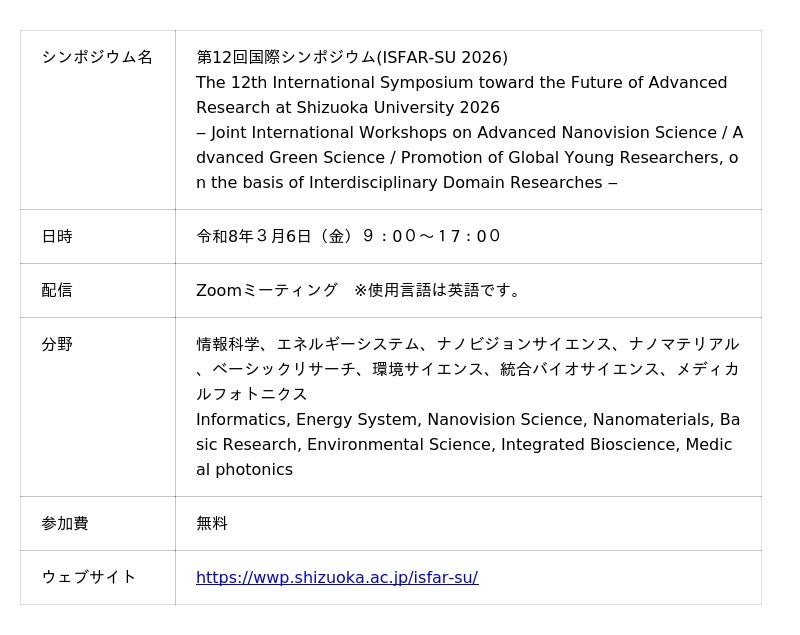Screen dimensions: 800x635
Task: Click the time range 9:00～17:00
Action: (x=431, y=236)
